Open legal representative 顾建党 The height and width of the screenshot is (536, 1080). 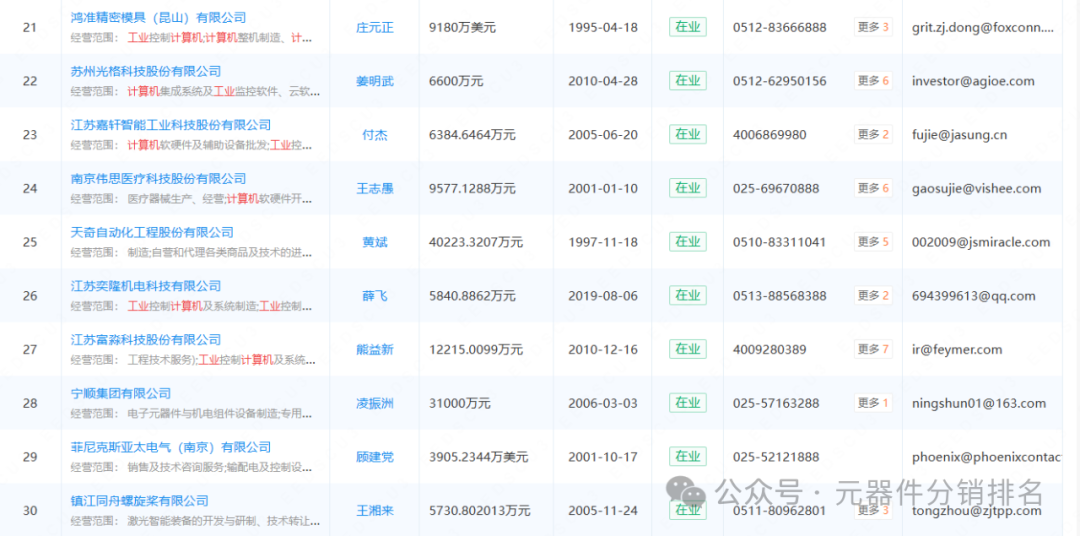pos(375,457)
